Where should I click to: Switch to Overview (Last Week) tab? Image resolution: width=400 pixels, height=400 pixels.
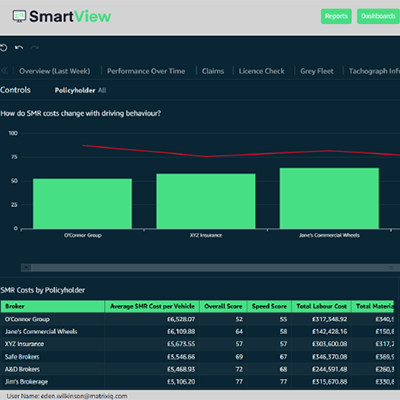coord(55,71)
